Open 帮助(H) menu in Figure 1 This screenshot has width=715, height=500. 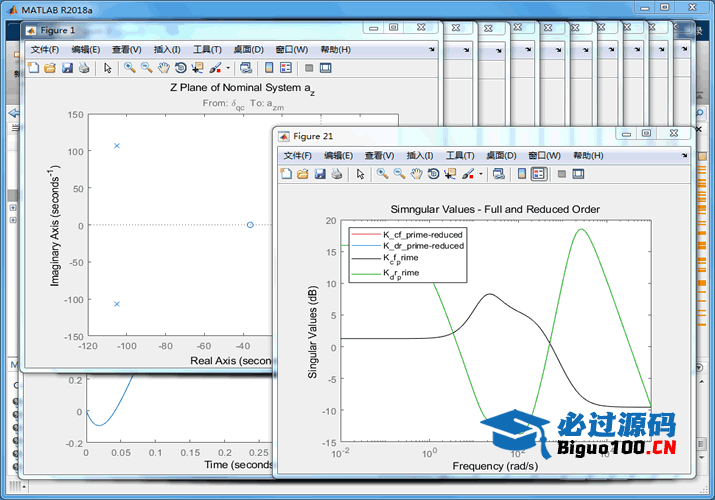(x=335, y=50)
